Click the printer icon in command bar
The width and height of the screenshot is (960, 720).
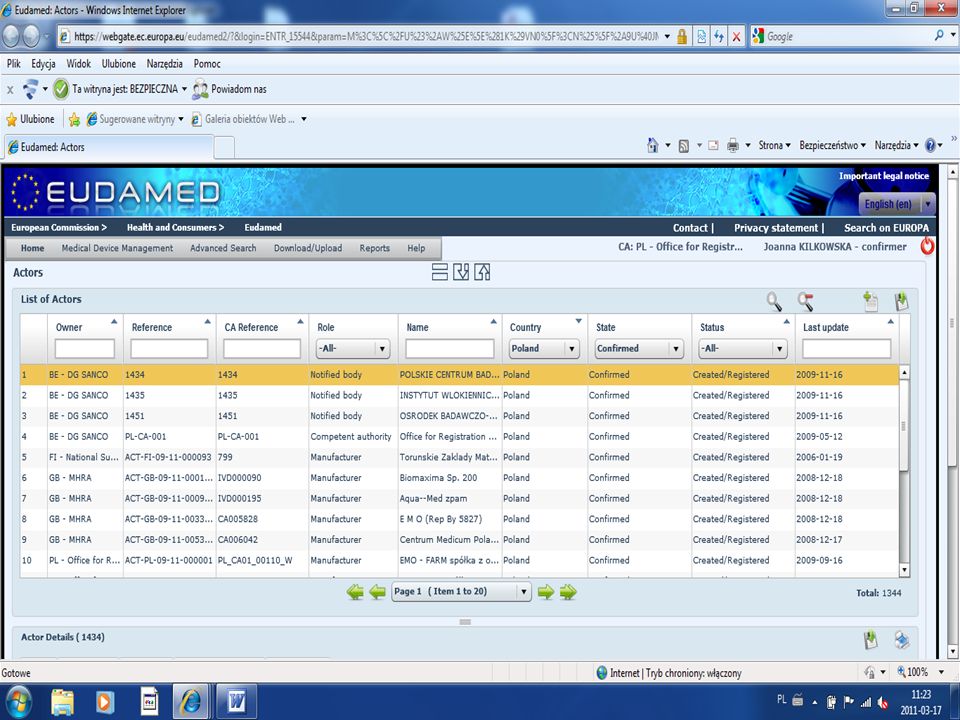732,146
